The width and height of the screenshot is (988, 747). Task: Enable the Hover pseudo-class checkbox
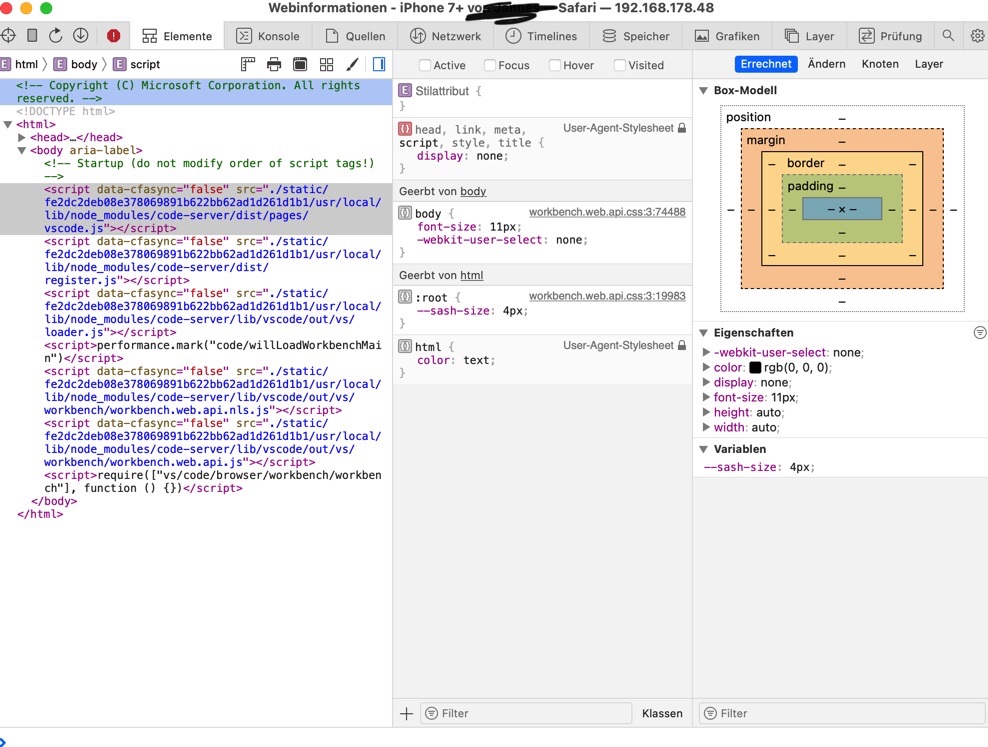554,65
